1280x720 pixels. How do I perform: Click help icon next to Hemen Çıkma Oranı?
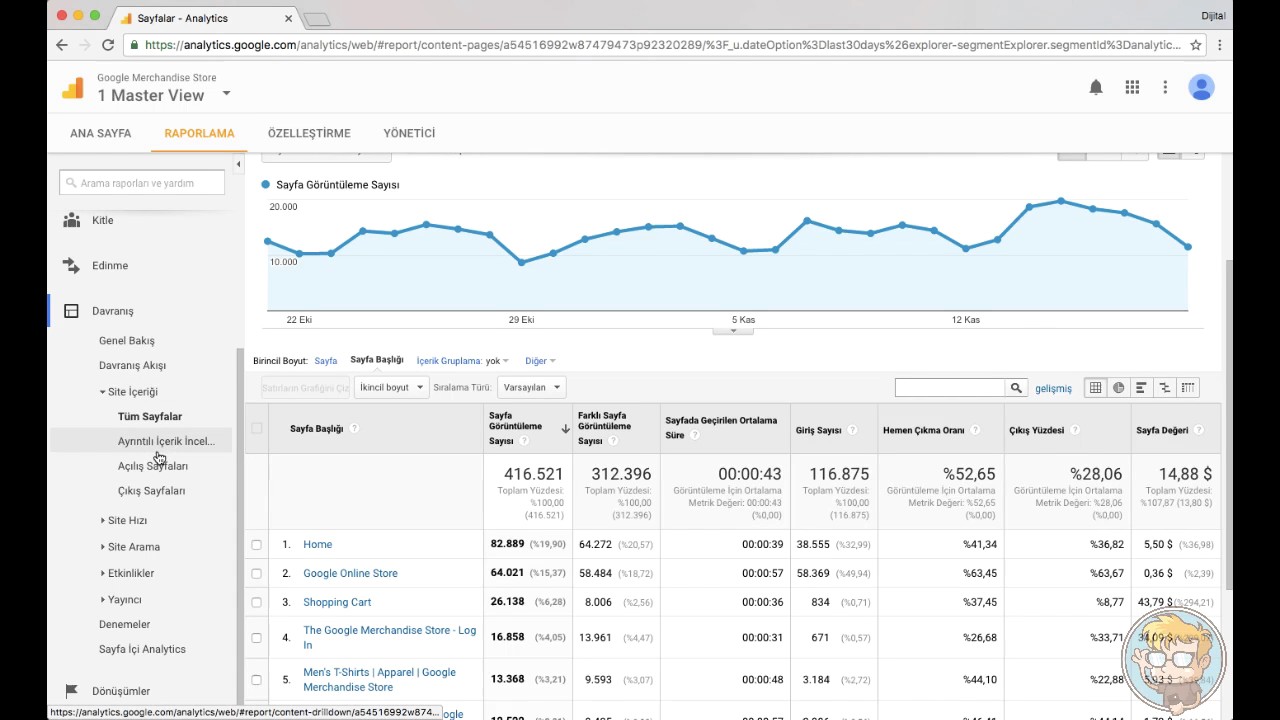975,430
